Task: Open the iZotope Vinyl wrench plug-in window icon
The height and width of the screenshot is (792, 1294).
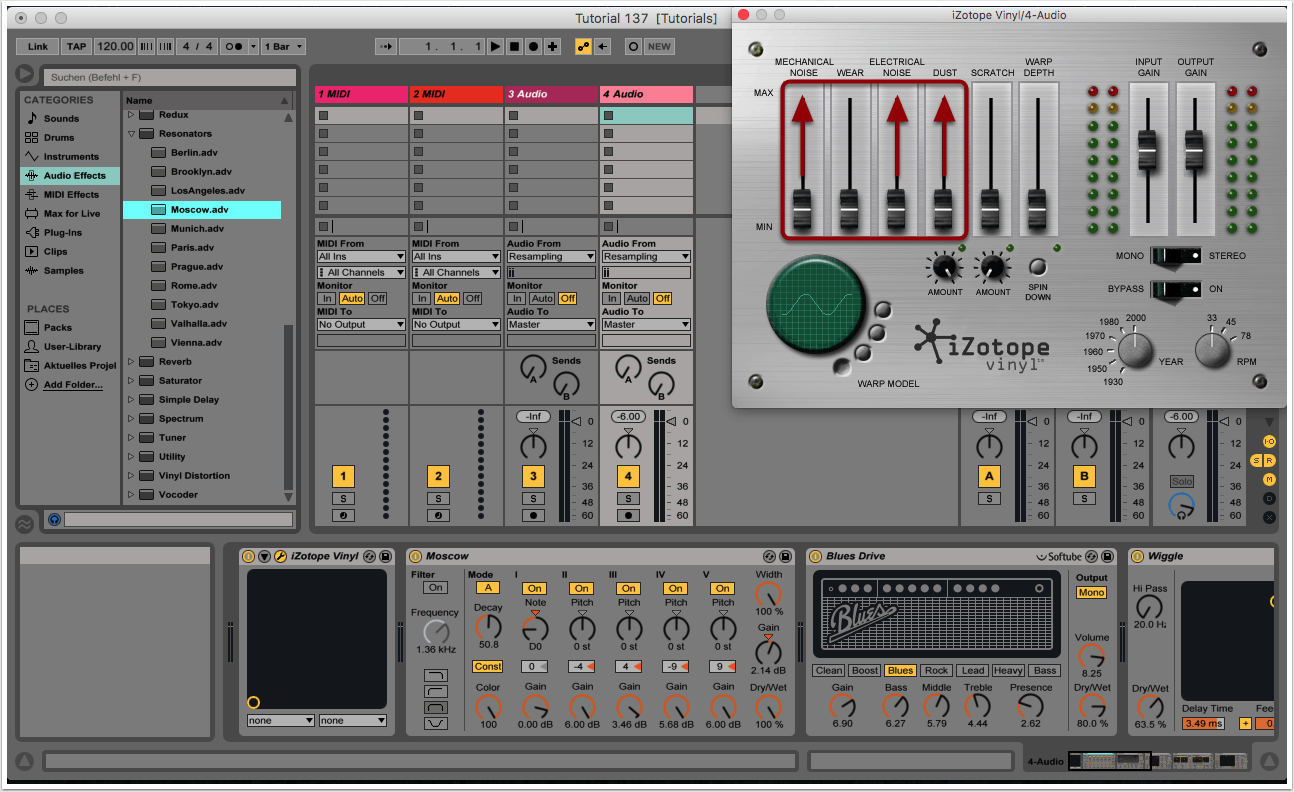Action: tap(280, 556)
